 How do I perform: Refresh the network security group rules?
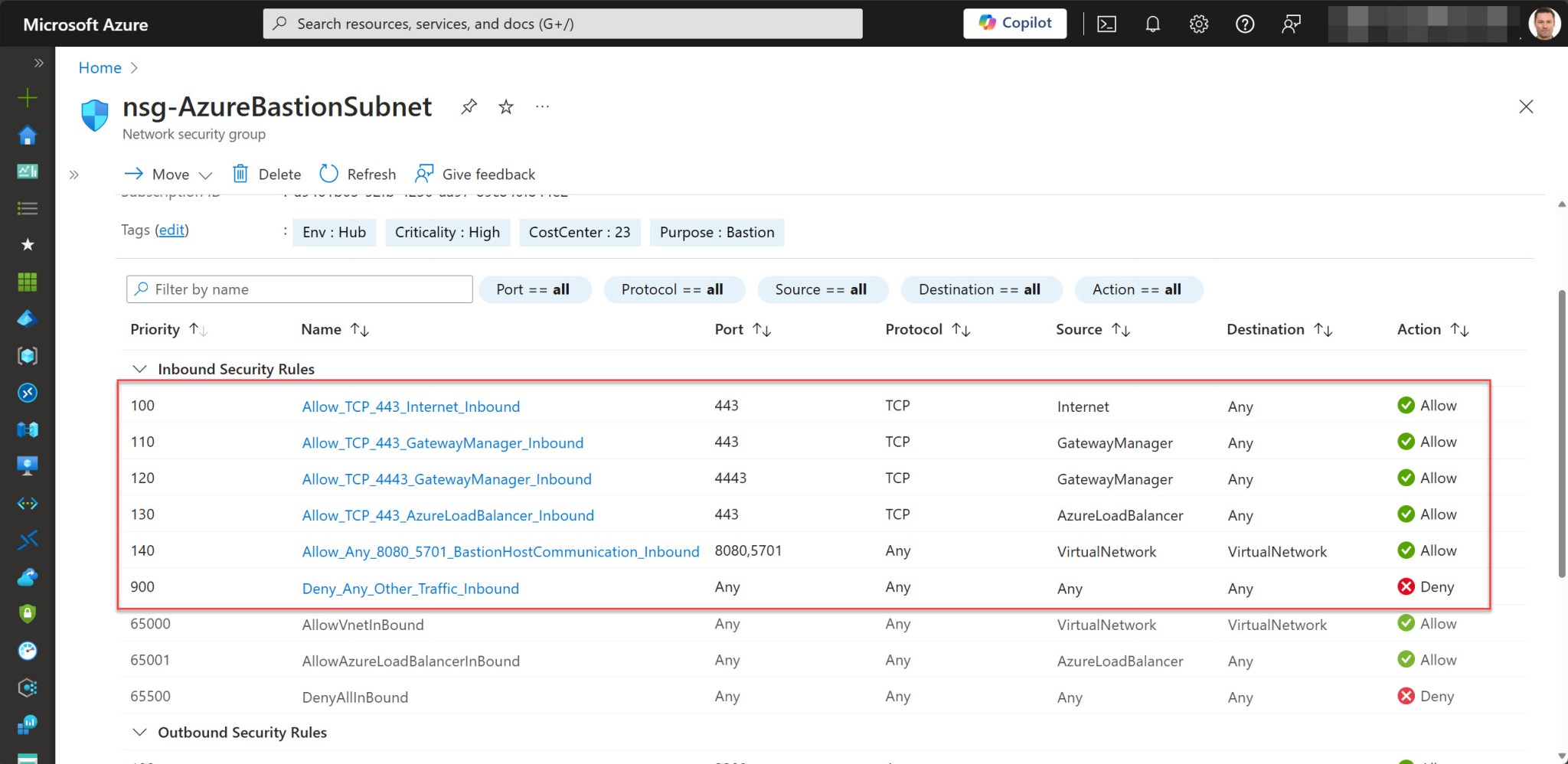point(358,174)
